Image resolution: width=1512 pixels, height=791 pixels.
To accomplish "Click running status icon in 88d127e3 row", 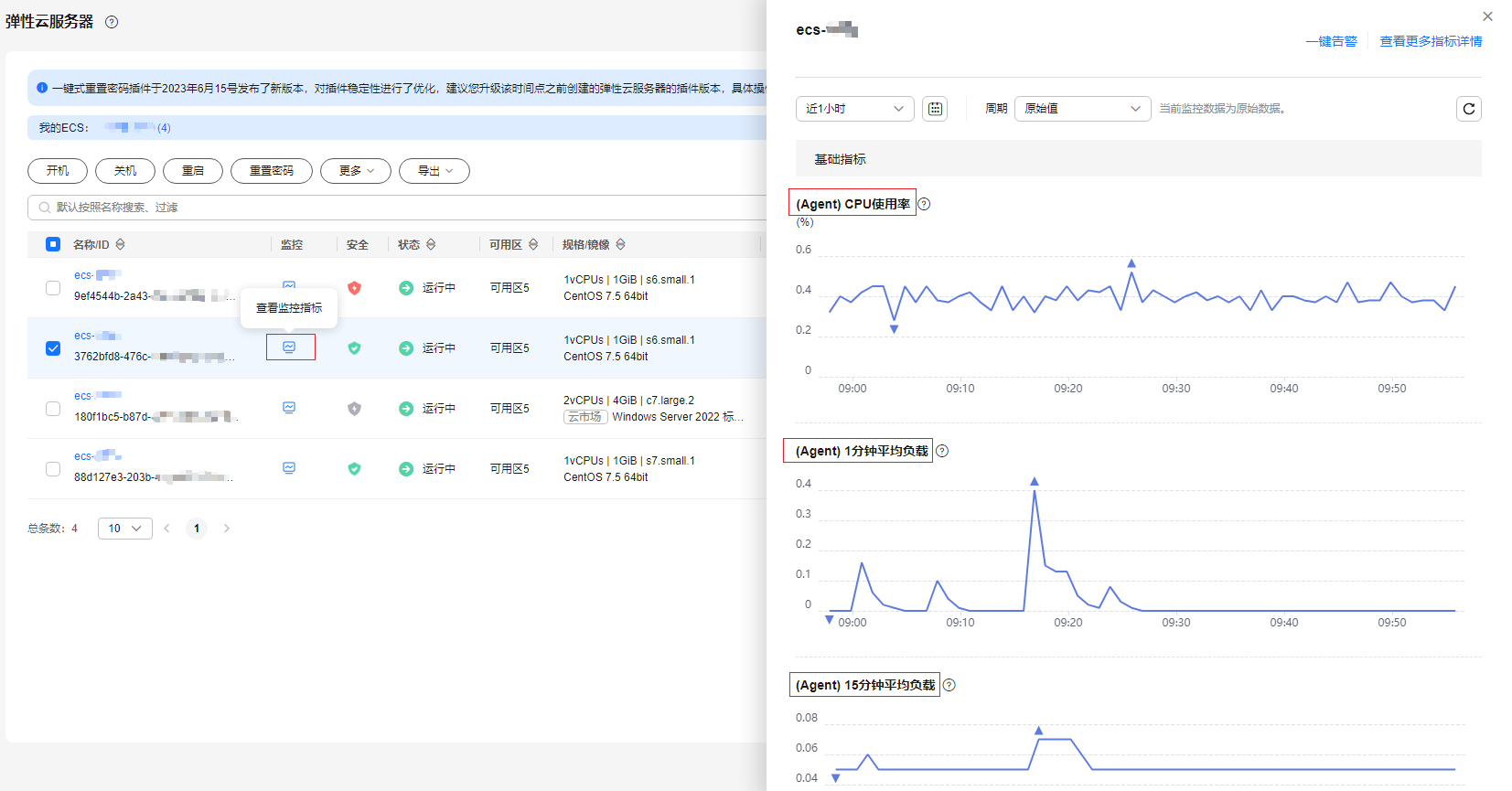I will pos(406,469).
